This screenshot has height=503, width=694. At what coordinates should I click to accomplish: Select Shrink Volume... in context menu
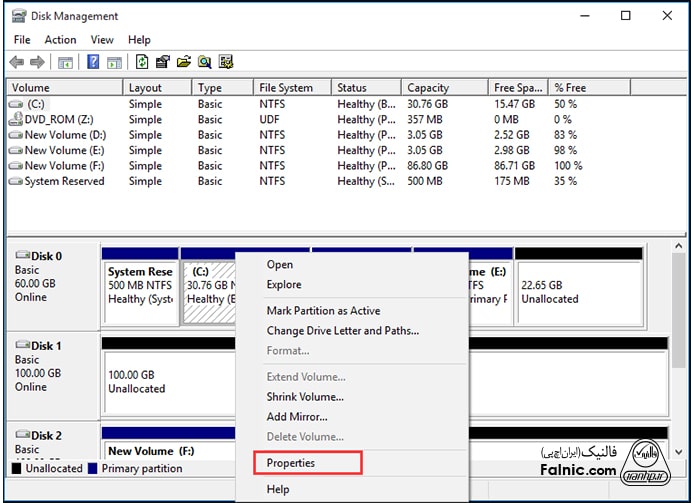point(305,397)
